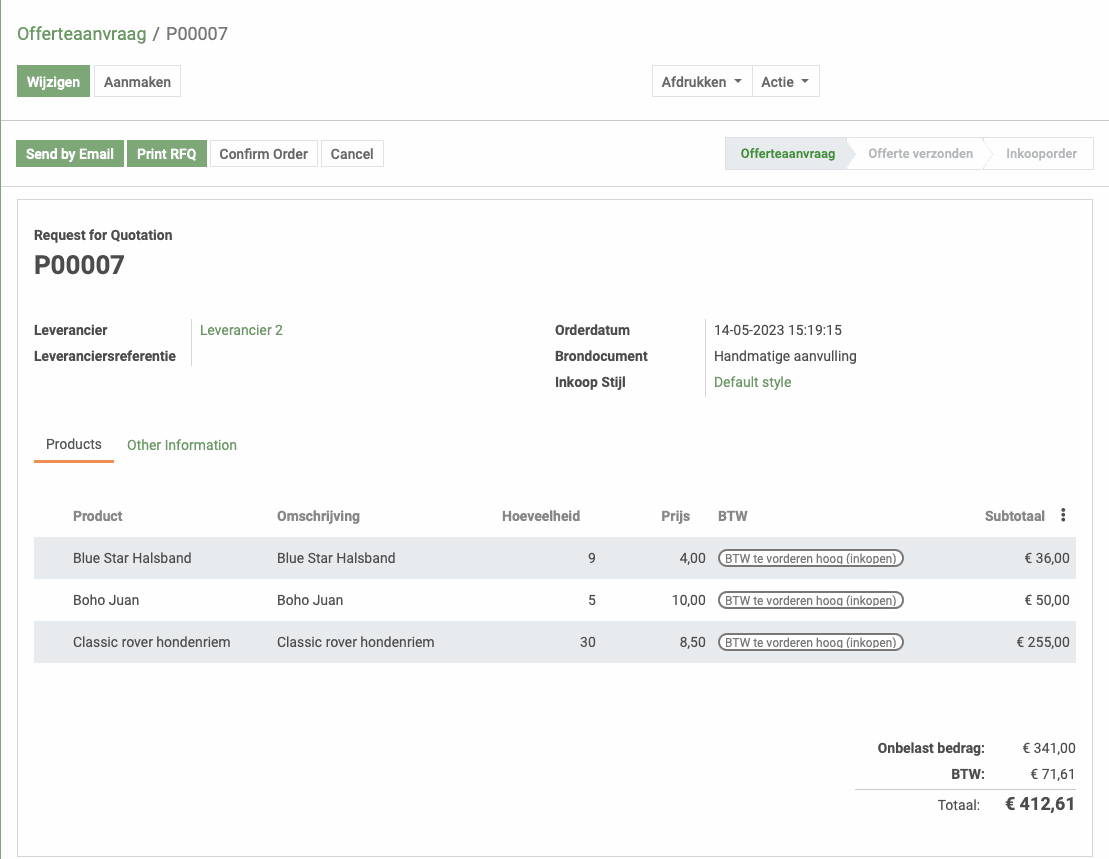The image size is (1109, 859).
Task: Click the Blue Star Halsband description cell
Action: (x=336, y=558)
